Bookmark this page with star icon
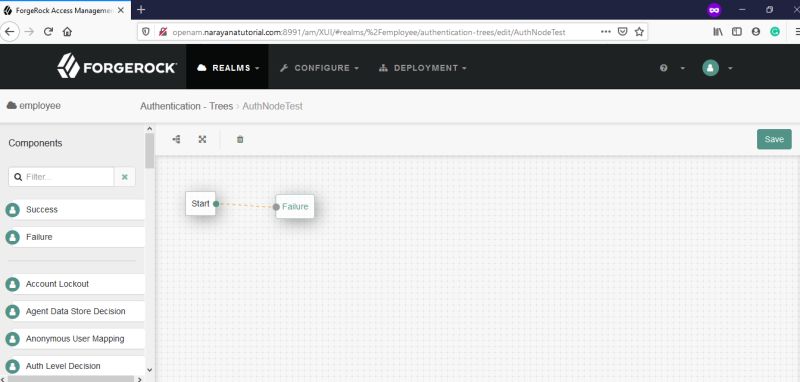This screenshot has width=800, height=382. [639, 32]
